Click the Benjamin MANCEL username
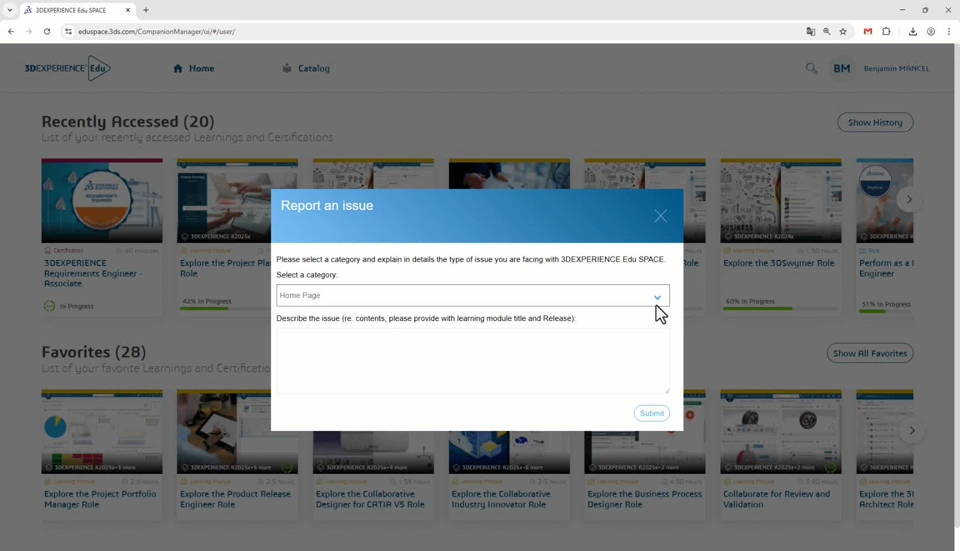The image size is (960, 551). click(x=896, y=69)
